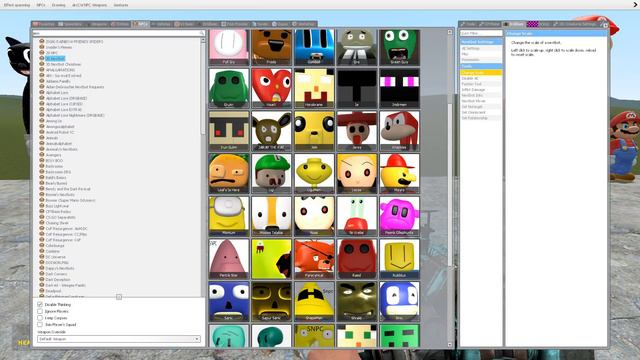Toggle the Disable Thinking checkbox
Screen dimensions: 640x360
tap(40, 304)
